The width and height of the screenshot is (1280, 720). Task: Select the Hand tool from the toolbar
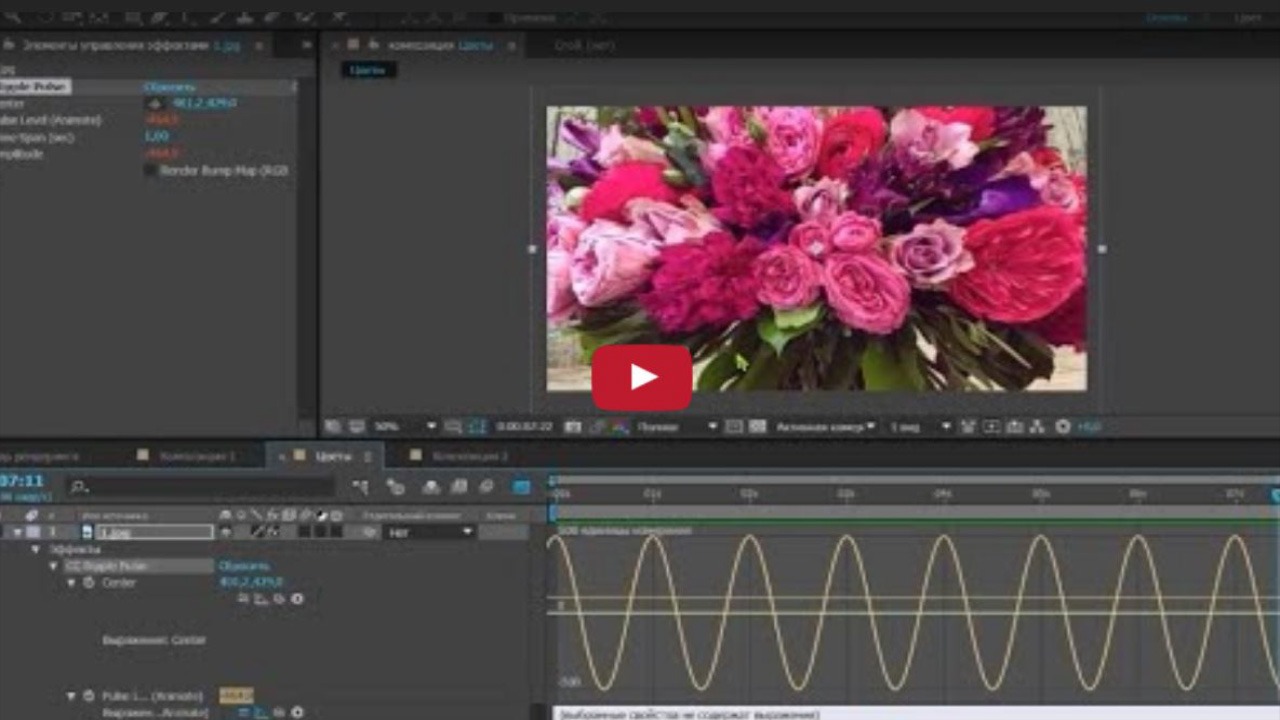48,16
